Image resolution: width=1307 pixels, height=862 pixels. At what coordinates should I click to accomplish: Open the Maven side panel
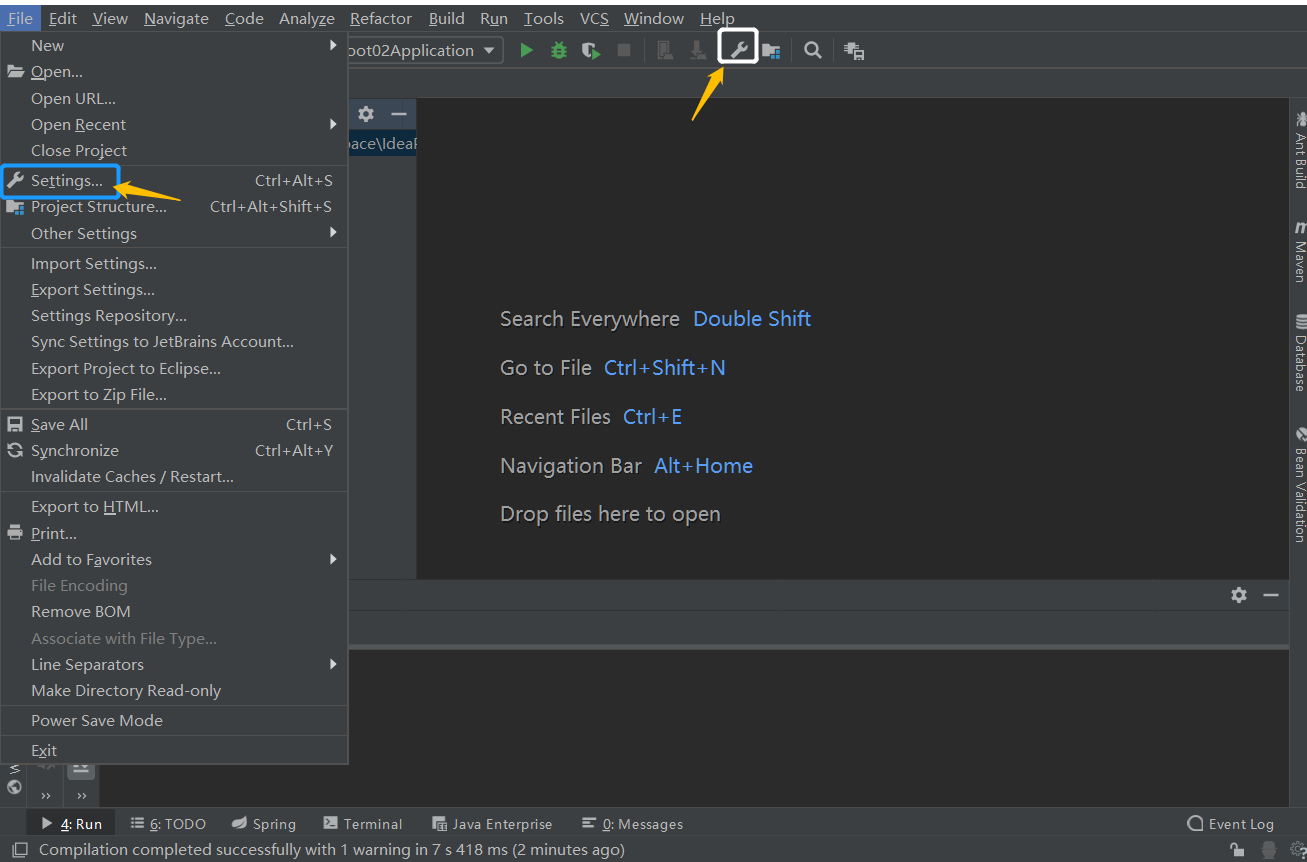(x=1300, y=252)
